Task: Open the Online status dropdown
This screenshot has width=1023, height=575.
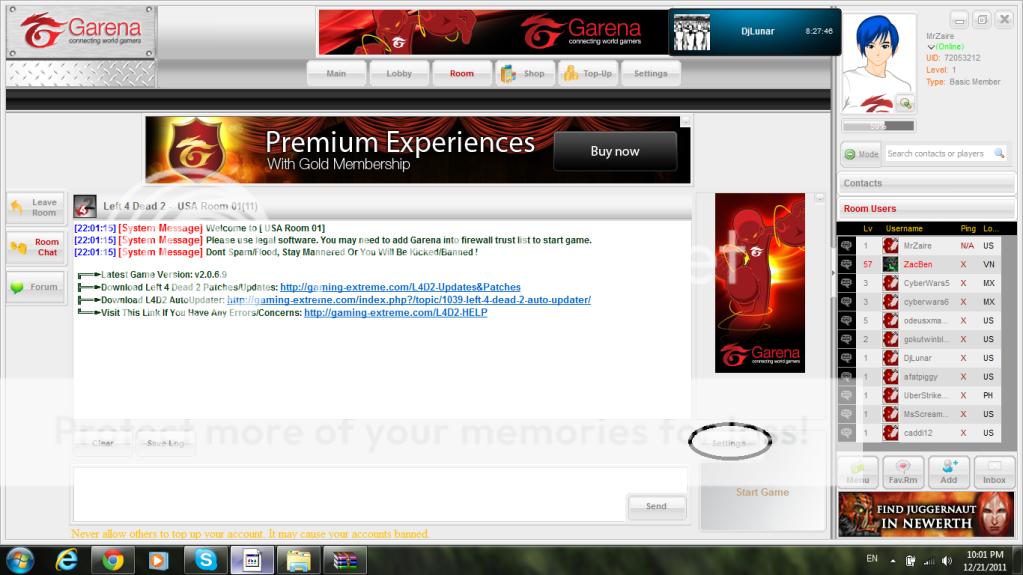Action: click(x=931, y=47)
